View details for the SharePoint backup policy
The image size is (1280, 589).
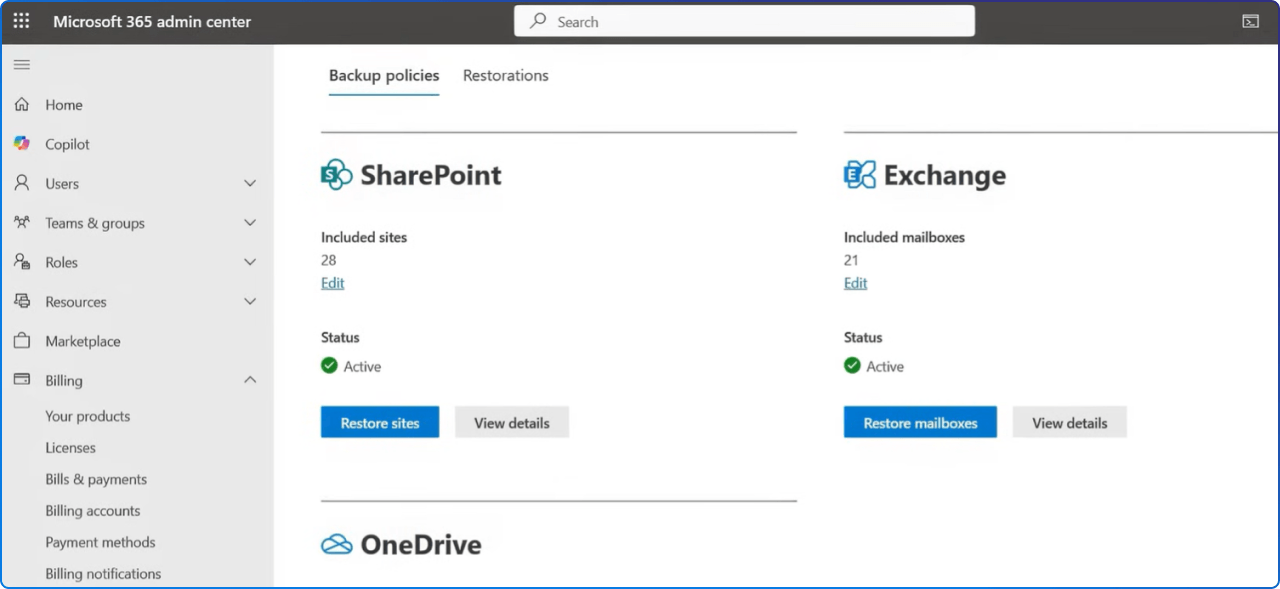tap(512, 422)
